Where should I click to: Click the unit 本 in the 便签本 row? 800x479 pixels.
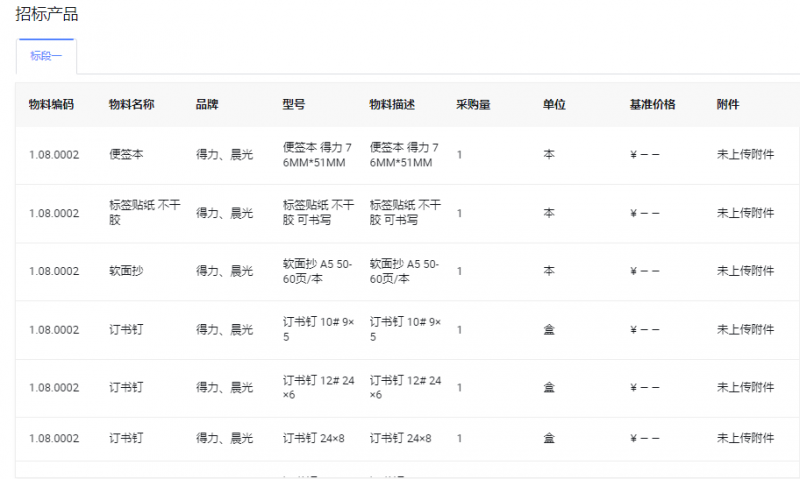(549, 155)
